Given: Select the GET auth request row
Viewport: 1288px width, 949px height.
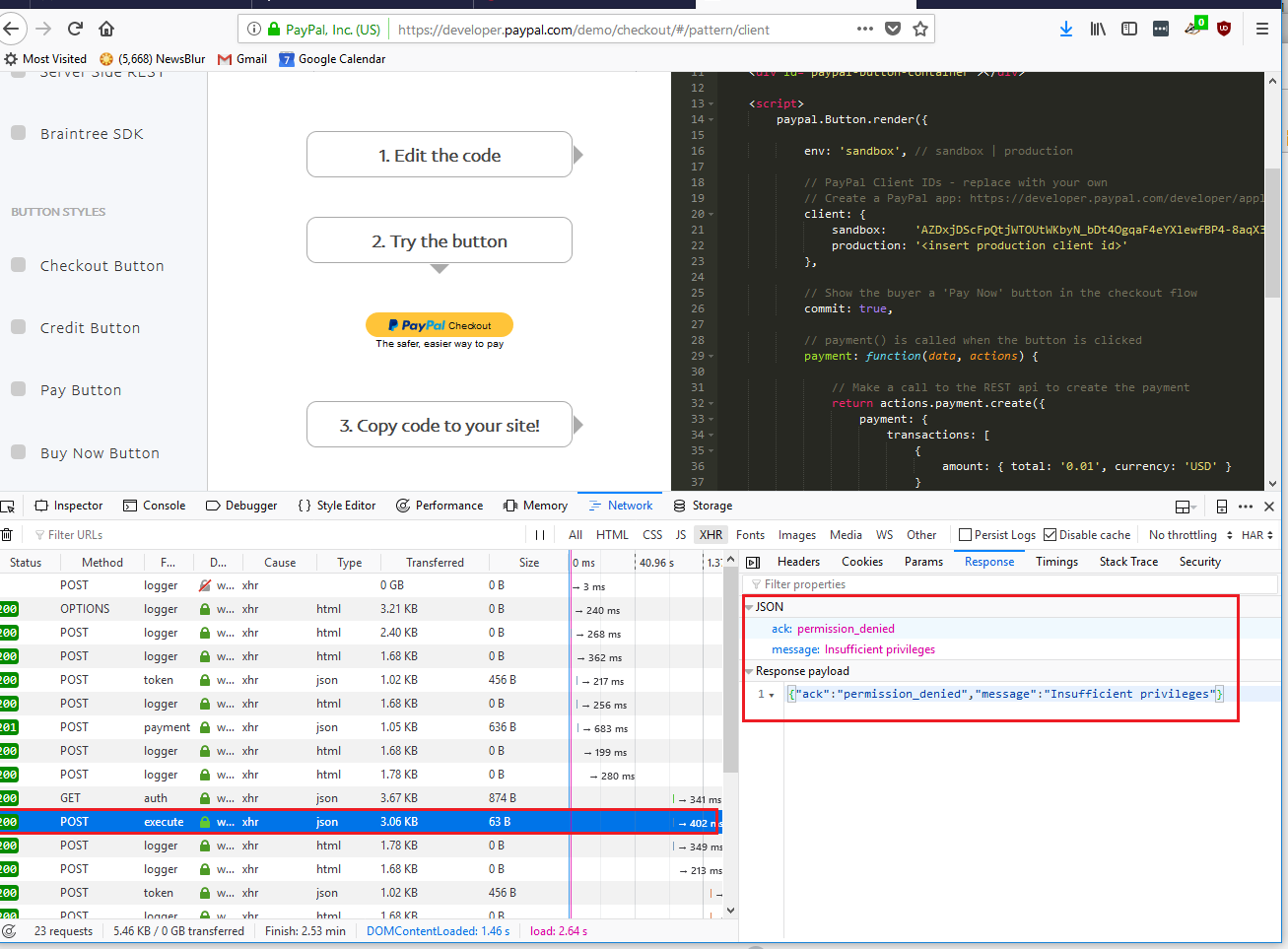Looking at the screenshot, I should (361, 798).
